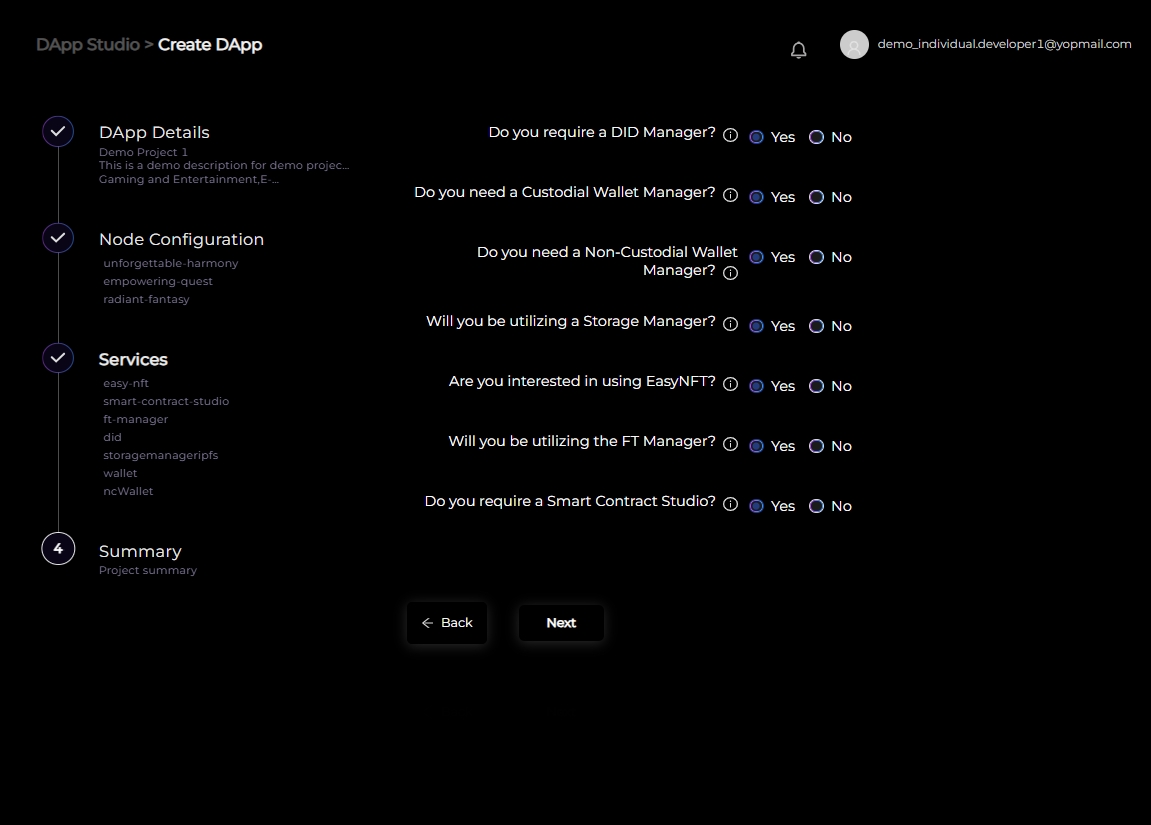Click info icon beside DID Manager question
Viewport: 1151px width, 825px height.
pyautogui.click(x=730, y=136)
